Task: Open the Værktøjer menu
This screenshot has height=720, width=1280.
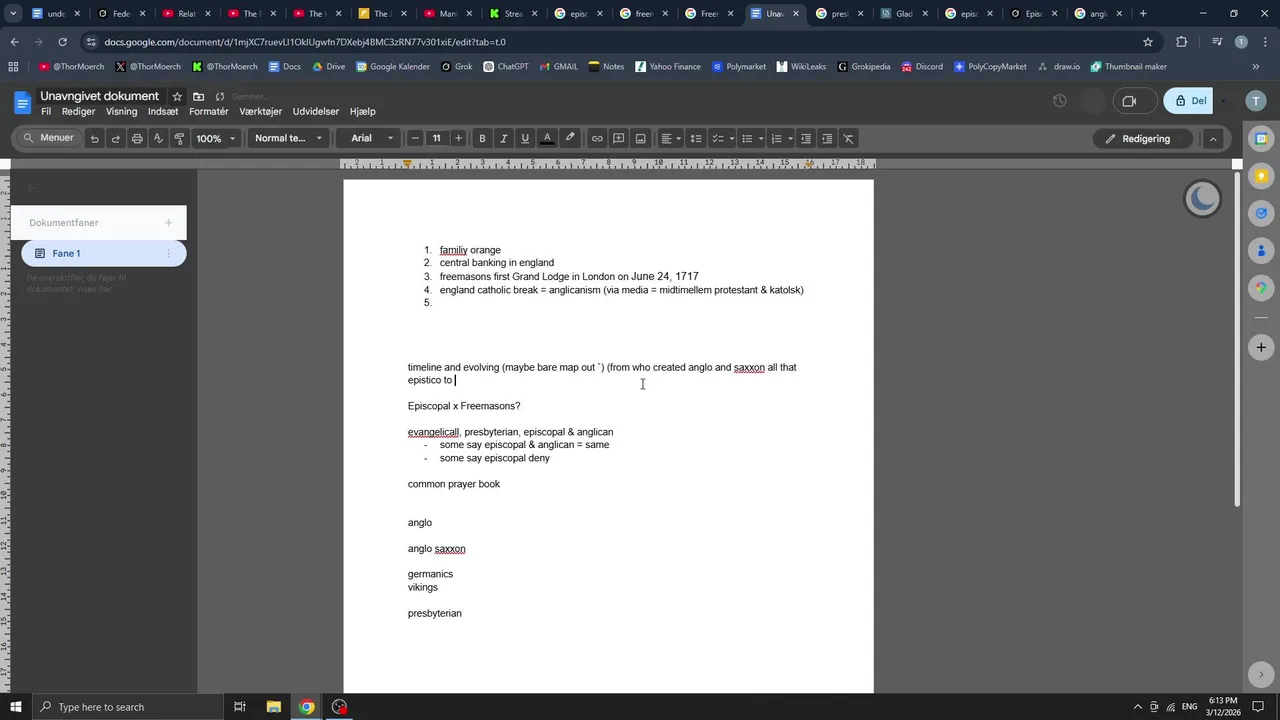Action: (x=261, y=112)
